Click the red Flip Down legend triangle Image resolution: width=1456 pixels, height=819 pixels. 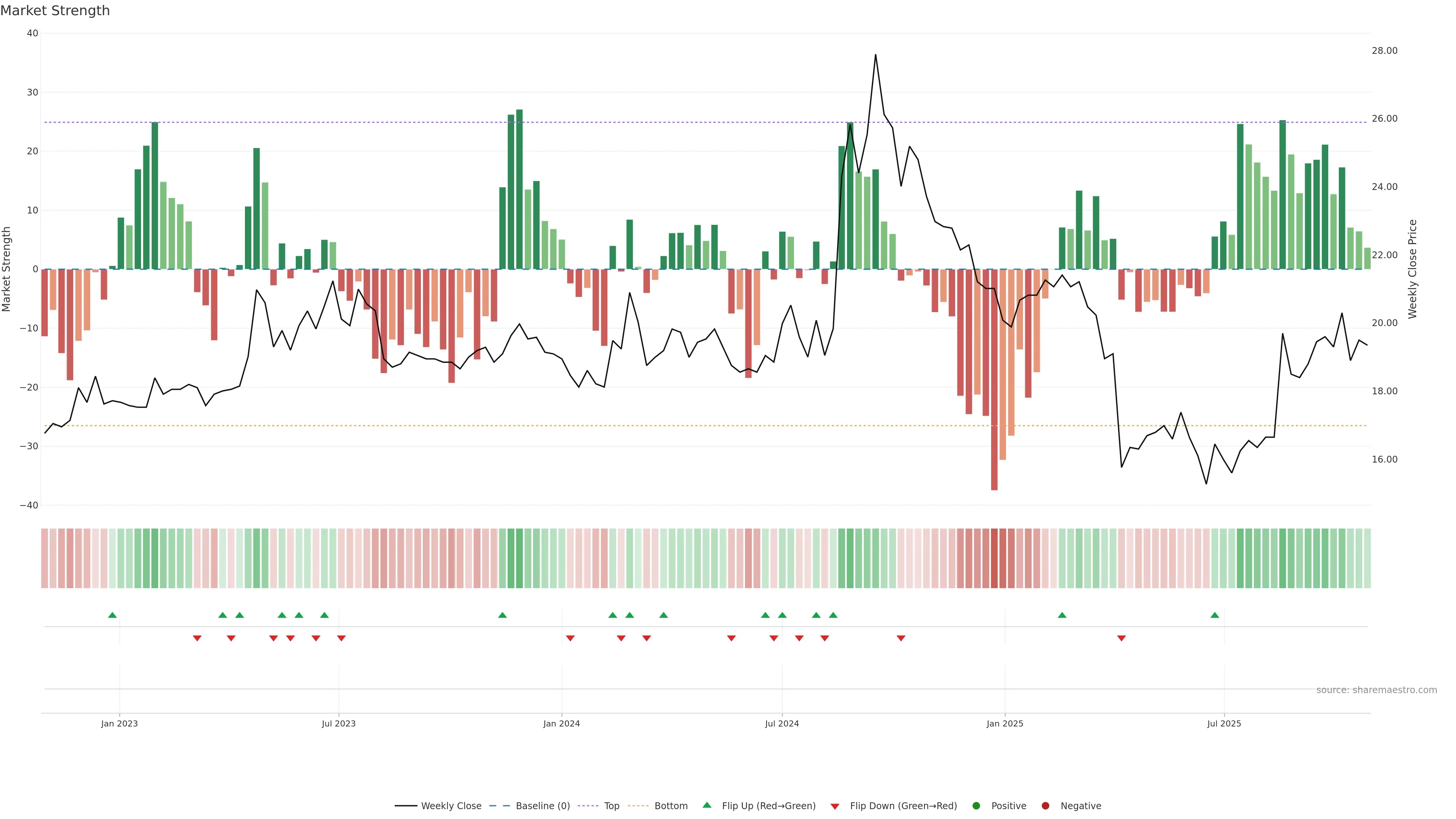click(835, 806)
